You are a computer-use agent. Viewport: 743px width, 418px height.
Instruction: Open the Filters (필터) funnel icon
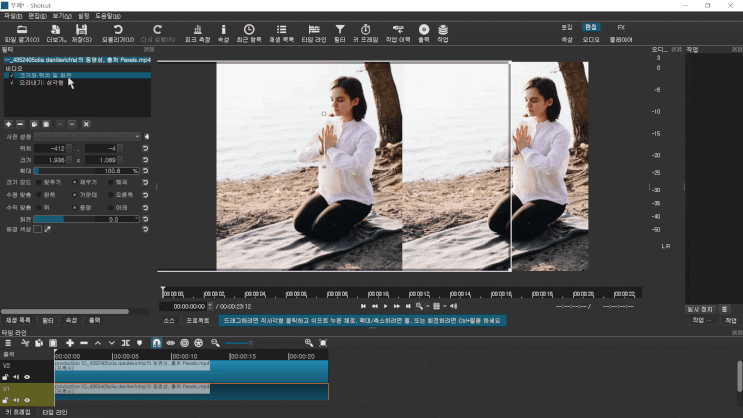tap(340, 29)
